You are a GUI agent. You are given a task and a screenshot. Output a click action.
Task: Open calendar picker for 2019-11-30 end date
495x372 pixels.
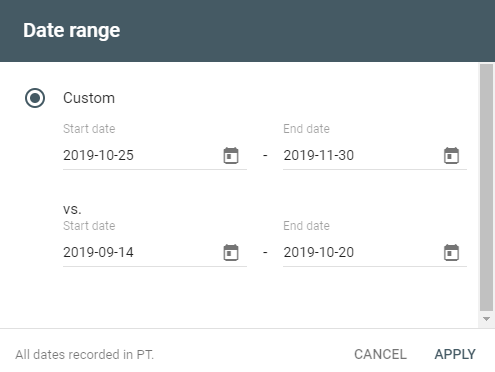(451, 155)
